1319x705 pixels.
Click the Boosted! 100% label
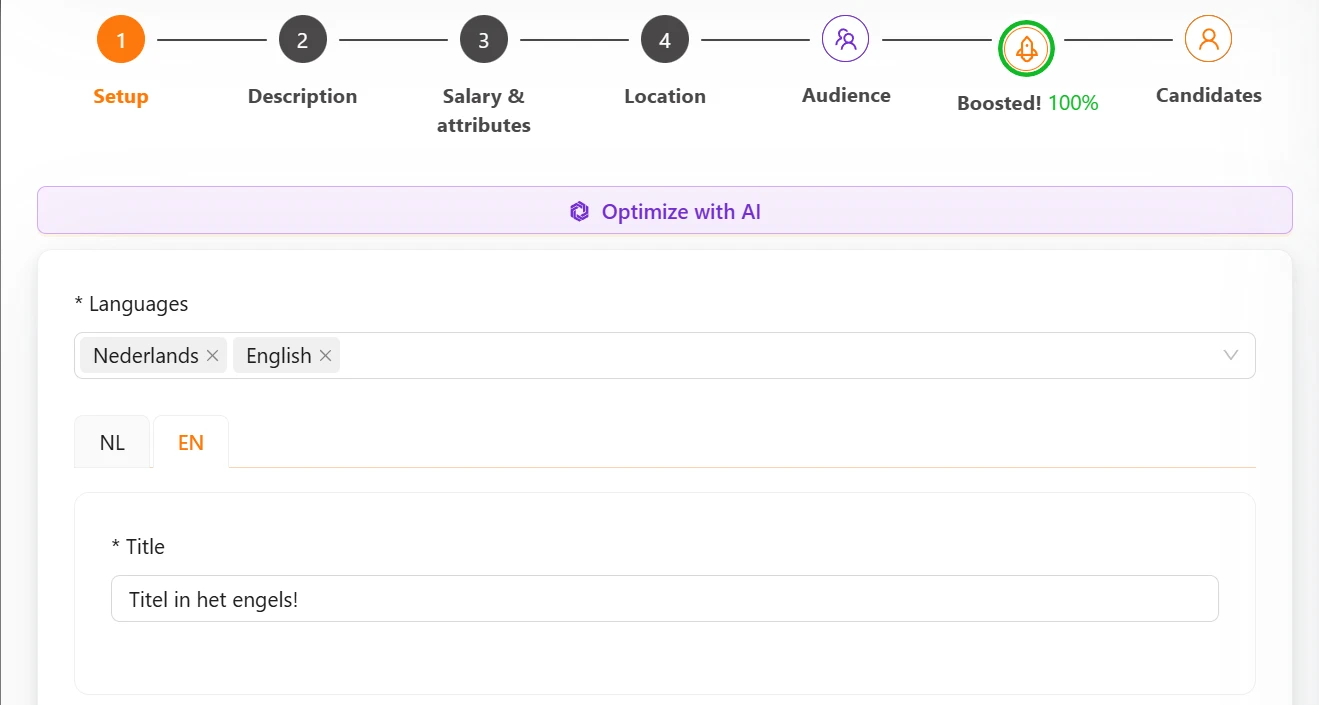[1027, 103]
